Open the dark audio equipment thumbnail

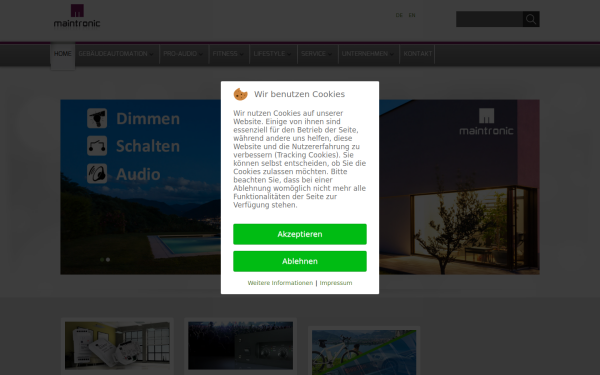click(240, 346)
